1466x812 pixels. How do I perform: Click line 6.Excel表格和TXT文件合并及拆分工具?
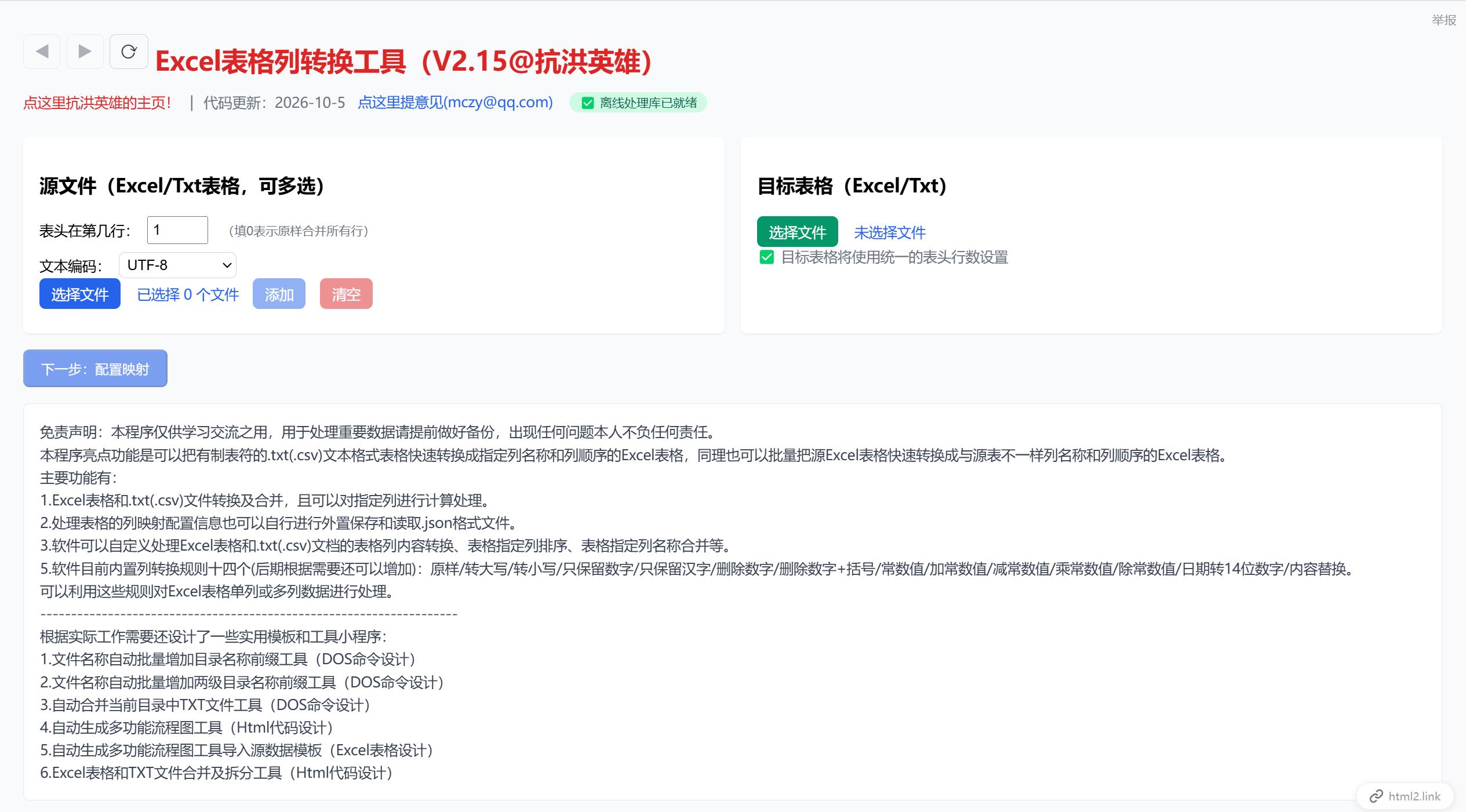217,773
